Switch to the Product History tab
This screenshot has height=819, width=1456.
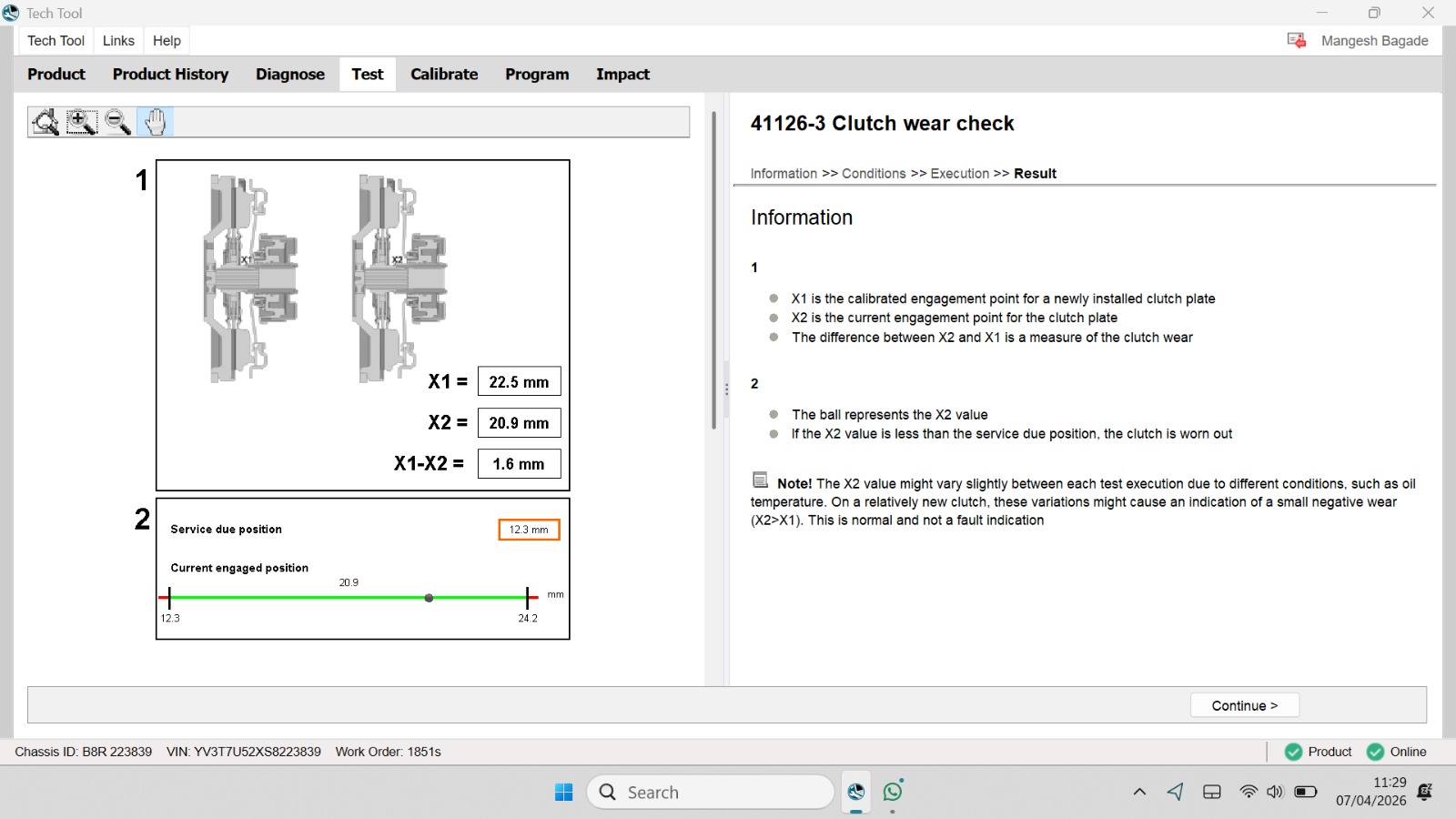click(170, 75)
